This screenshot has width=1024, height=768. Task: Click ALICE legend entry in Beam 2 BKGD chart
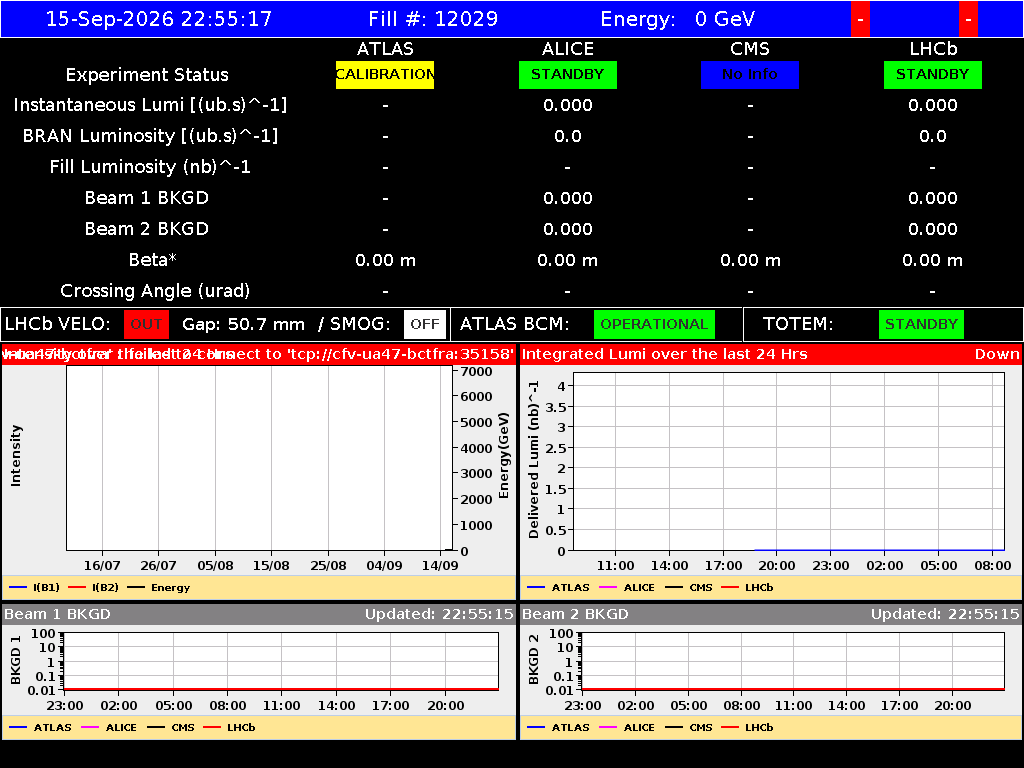coord(627,727)
